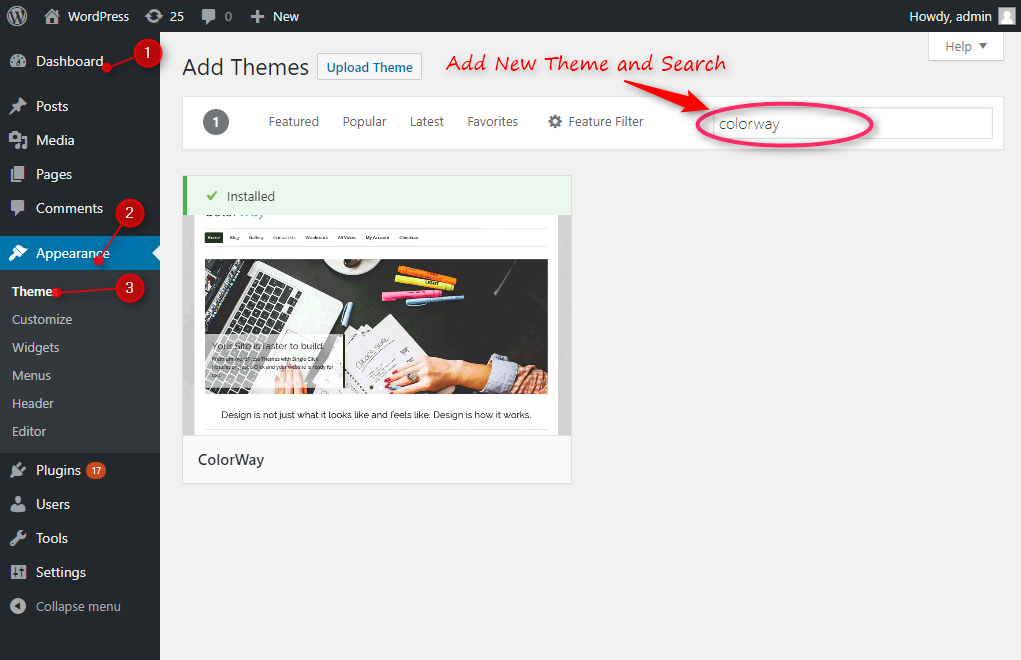Viewport: 1021px width, 660px height.
Task: Click the Installed status notice
Action: (377, 195)
